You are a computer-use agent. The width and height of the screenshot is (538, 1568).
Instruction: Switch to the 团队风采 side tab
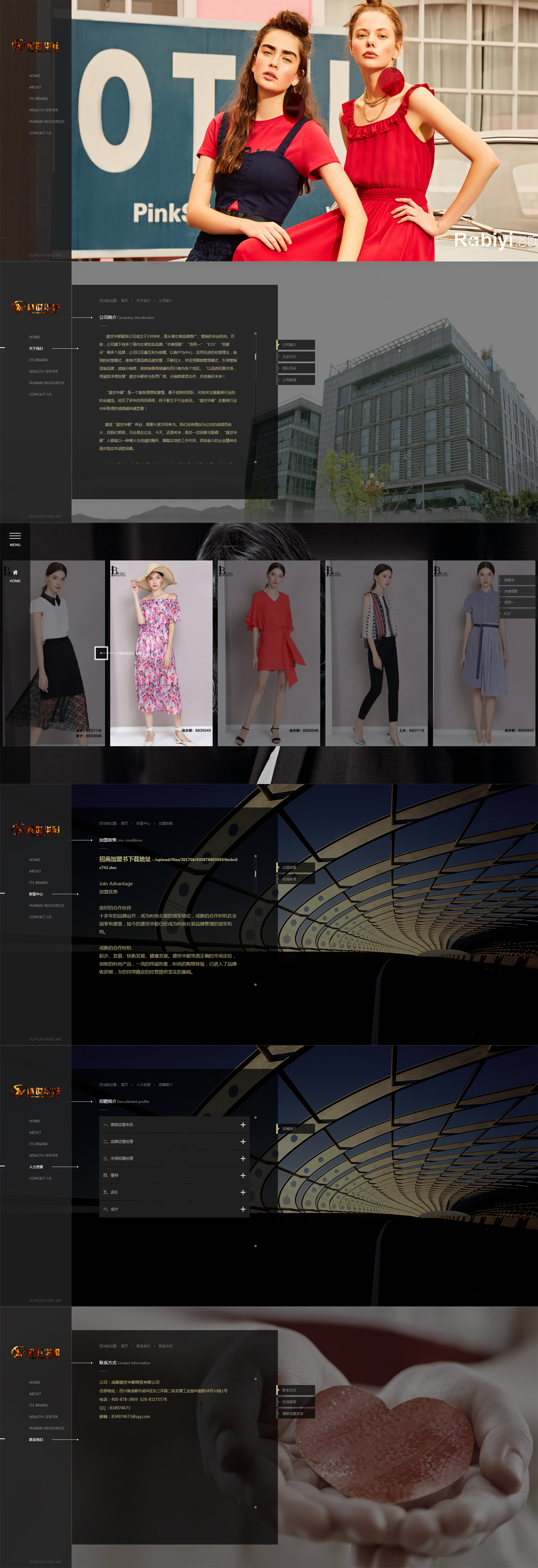coord(296,368)
